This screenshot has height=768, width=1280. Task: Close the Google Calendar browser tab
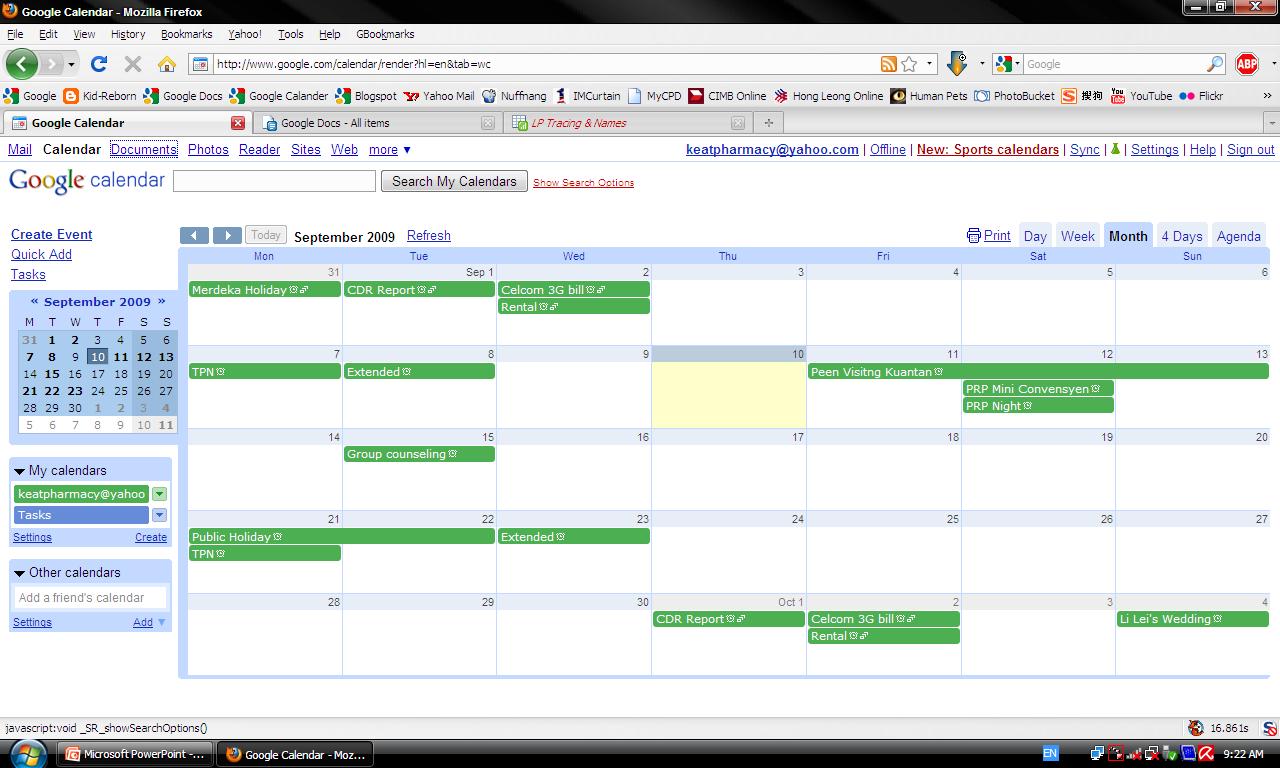(x=238, y=123)
